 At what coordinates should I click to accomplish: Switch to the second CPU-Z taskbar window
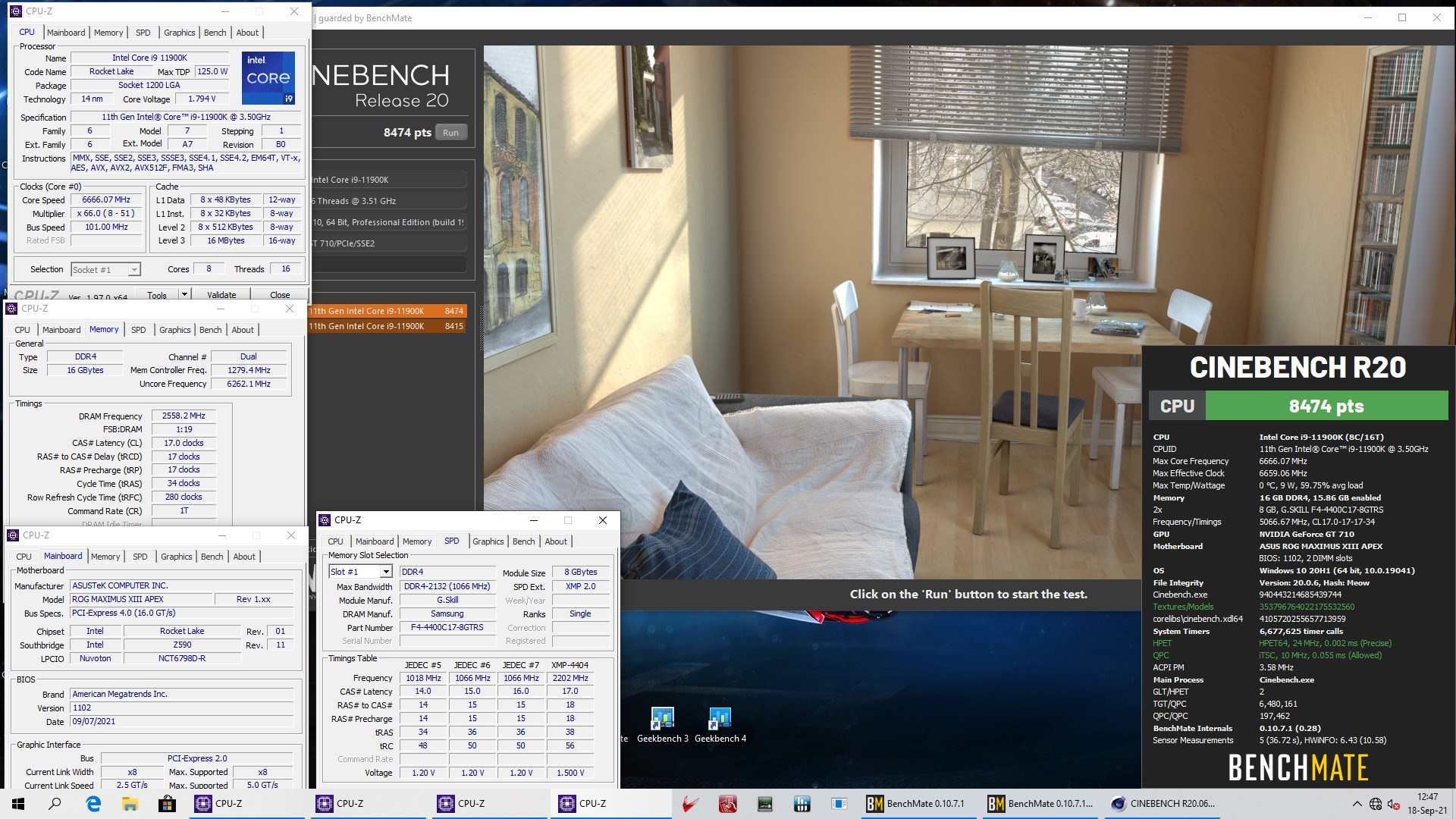[368, 804]
